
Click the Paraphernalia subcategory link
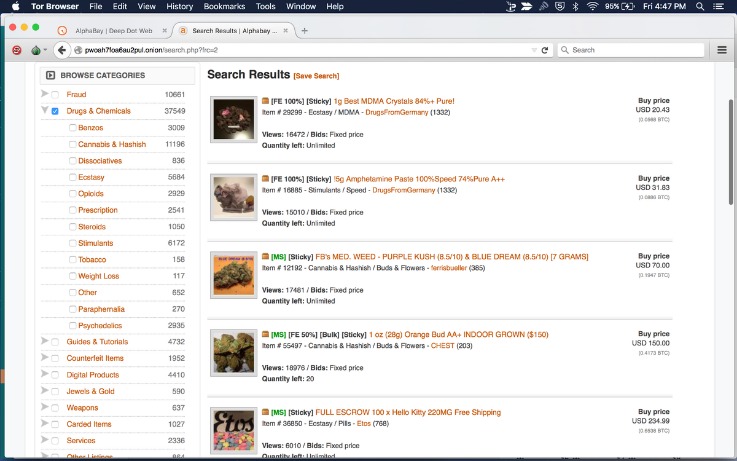(102, 309)
